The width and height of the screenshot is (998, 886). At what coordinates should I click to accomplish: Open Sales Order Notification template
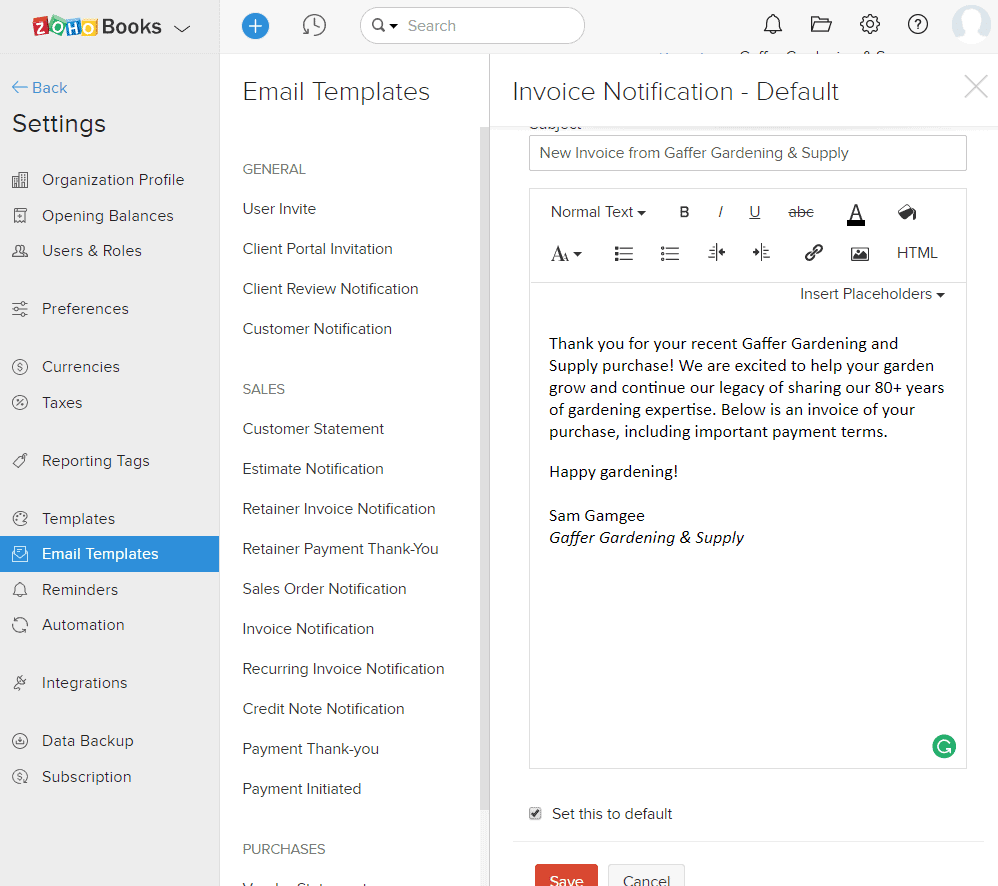pyautogui.click(x=324, y=589)
